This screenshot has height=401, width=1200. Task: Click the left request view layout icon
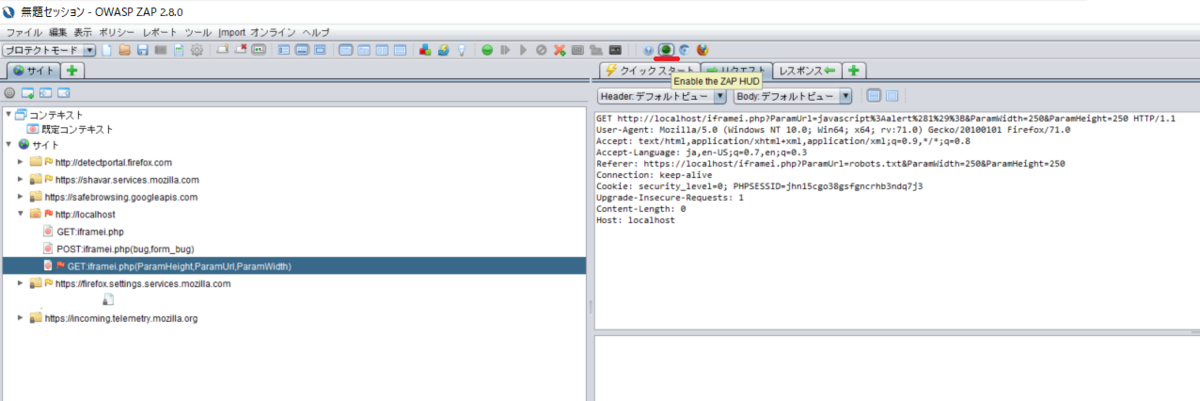point(873,96)
